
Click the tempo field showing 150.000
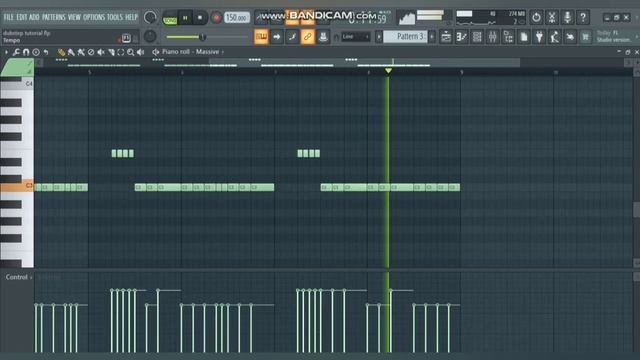pyautogui.click(x=237, y=18)
